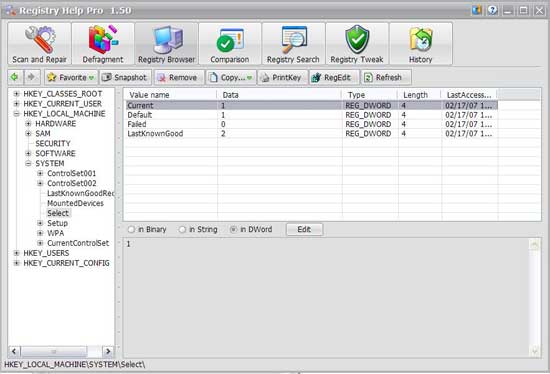This screenshot has width=550, height=374.
Task: Click the tree horizontal scrollbar thumb
Action: click(54, 351)
